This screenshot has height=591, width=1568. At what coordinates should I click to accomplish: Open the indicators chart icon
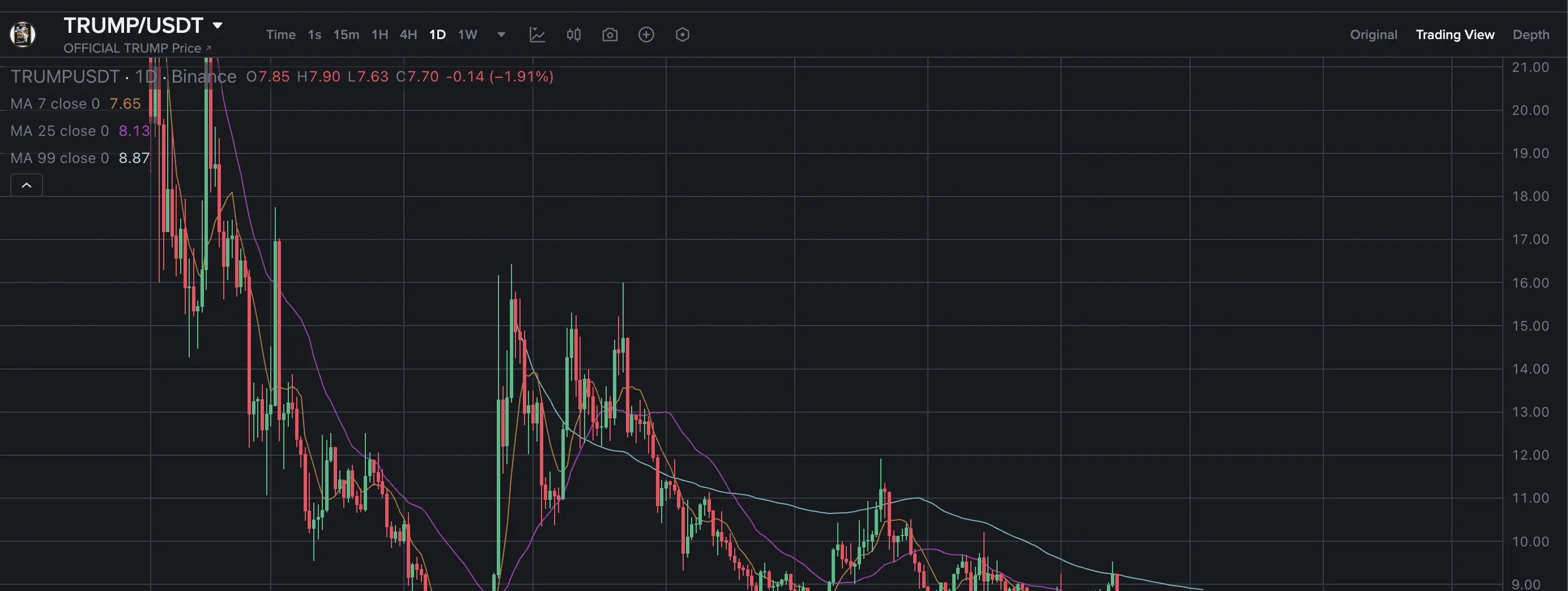[x=537, y=35]
